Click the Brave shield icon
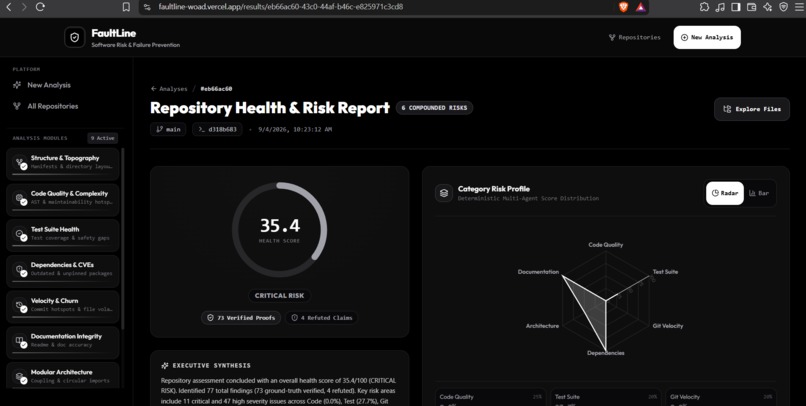This screenshot has width=806, height=406. pyautogui.click(x=624, y=7)
